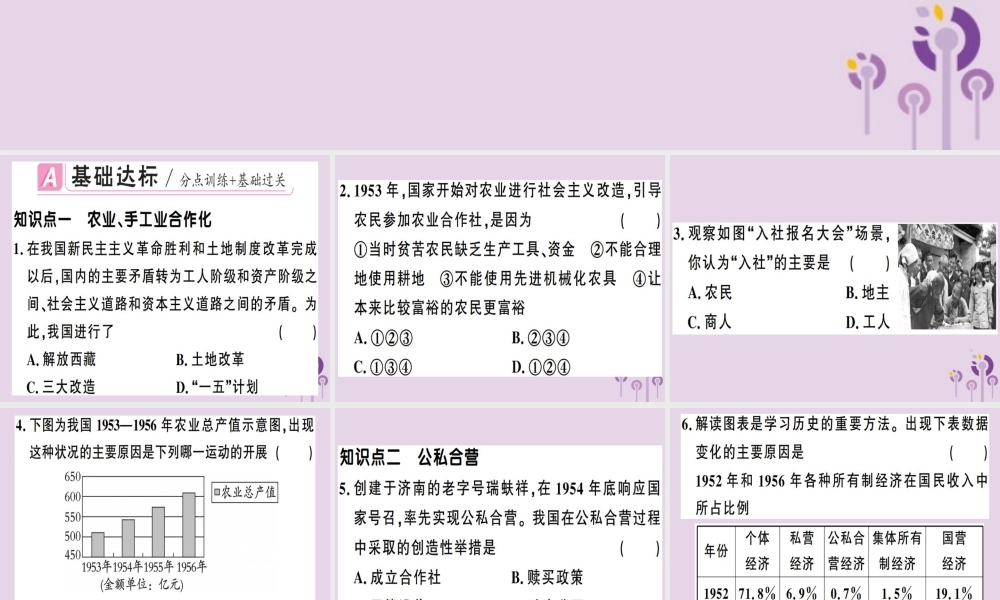Click the answer blank of question 1
The height and width of the screenshot is (600, 1000).
(298, 332)
